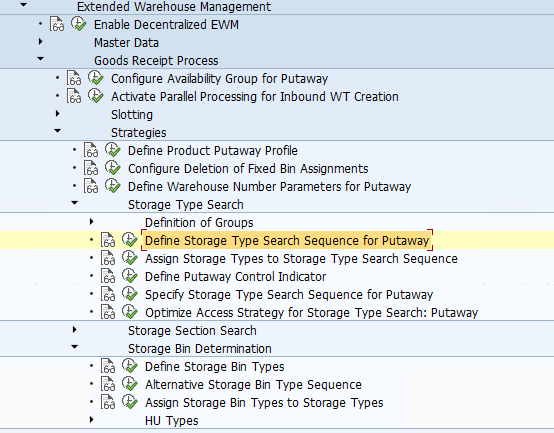554x433 pixels.
Task: Execute activity icon for Enable Decentralized EWM
Action: coord(78,24)
